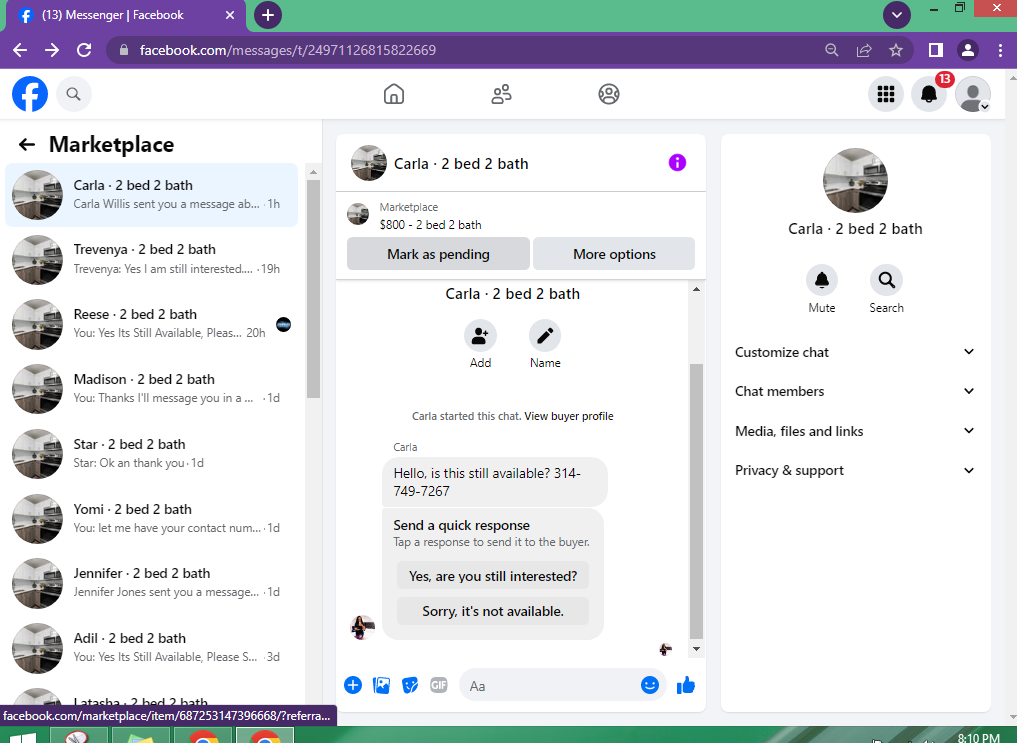Click the chat scroll down arrow

(696, 649)
